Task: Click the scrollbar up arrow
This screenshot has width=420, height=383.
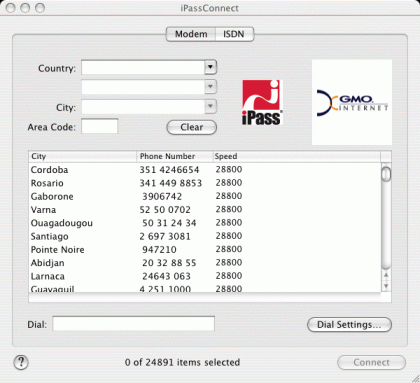Action: [386, 275]
